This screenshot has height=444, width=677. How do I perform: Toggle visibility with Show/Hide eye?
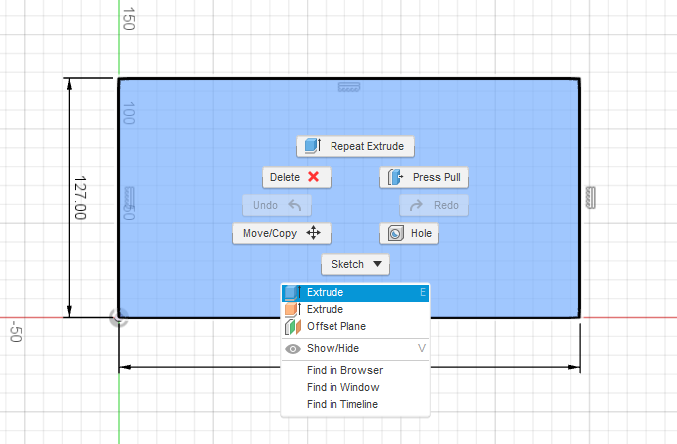[x=293, y=349]
